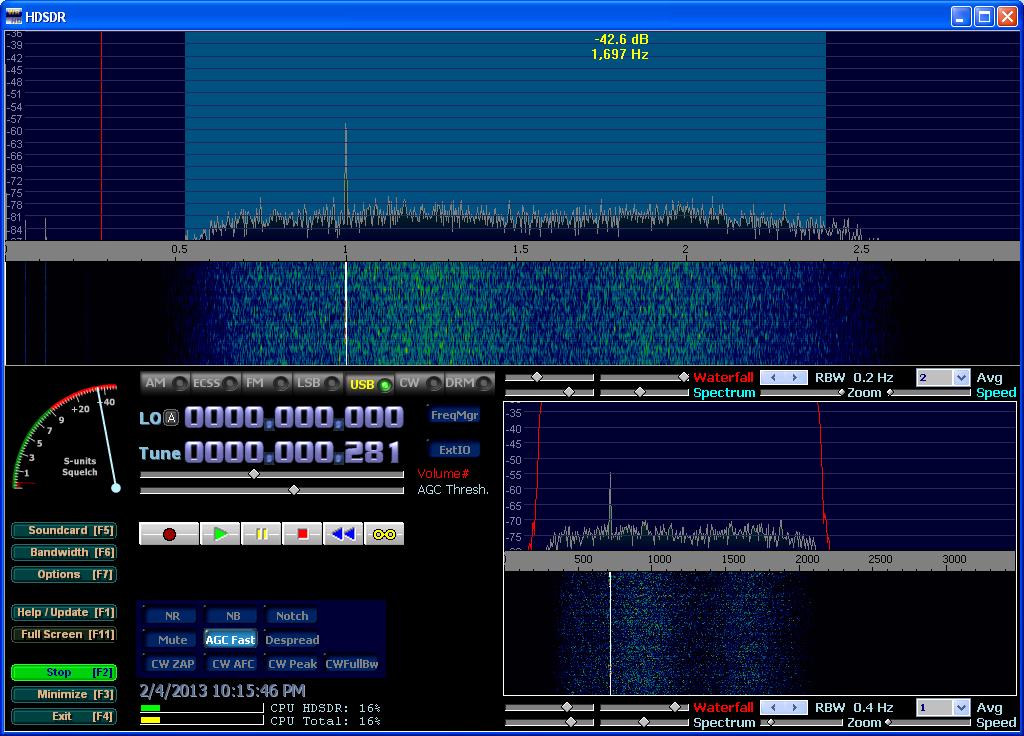Image resolution: width=1024 pixels, height=736 pixels.
Task: Click the Tune frequency display
Action: pos(293,452)
